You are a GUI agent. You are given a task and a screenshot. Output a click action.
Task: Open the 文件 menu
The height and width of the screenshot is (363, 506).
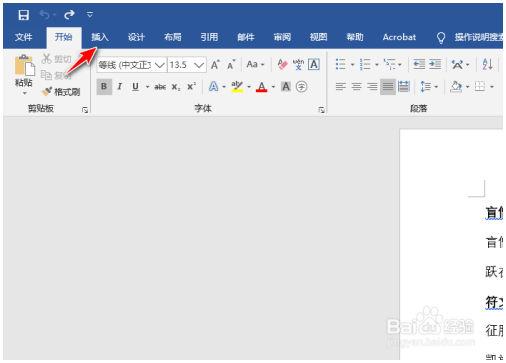(x=23, y=37)
